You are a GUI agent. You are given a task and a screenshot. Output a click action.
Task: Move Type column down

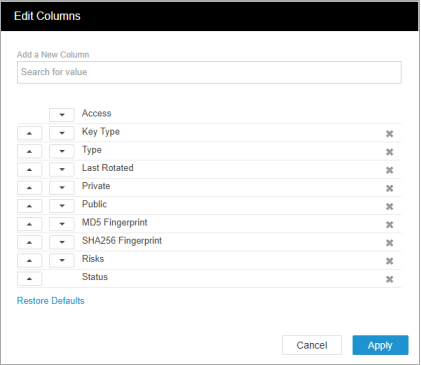point(62,151)
